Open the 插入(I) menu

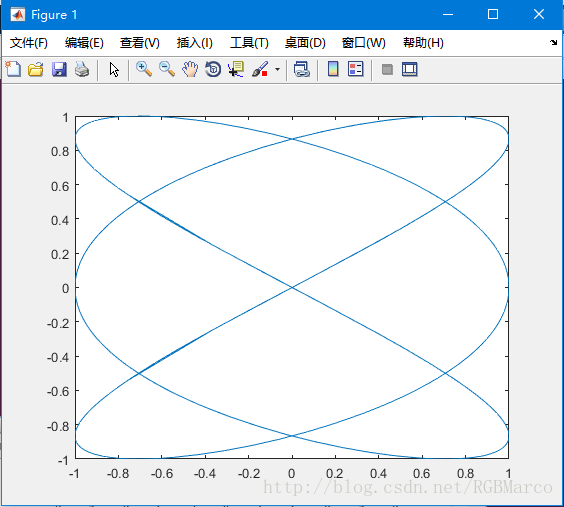[195, 43]
